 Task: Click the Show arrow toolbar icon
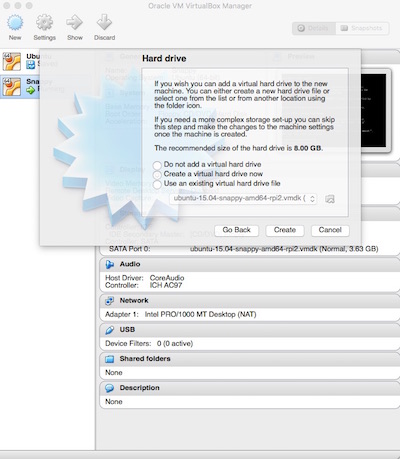coord(74,23)
